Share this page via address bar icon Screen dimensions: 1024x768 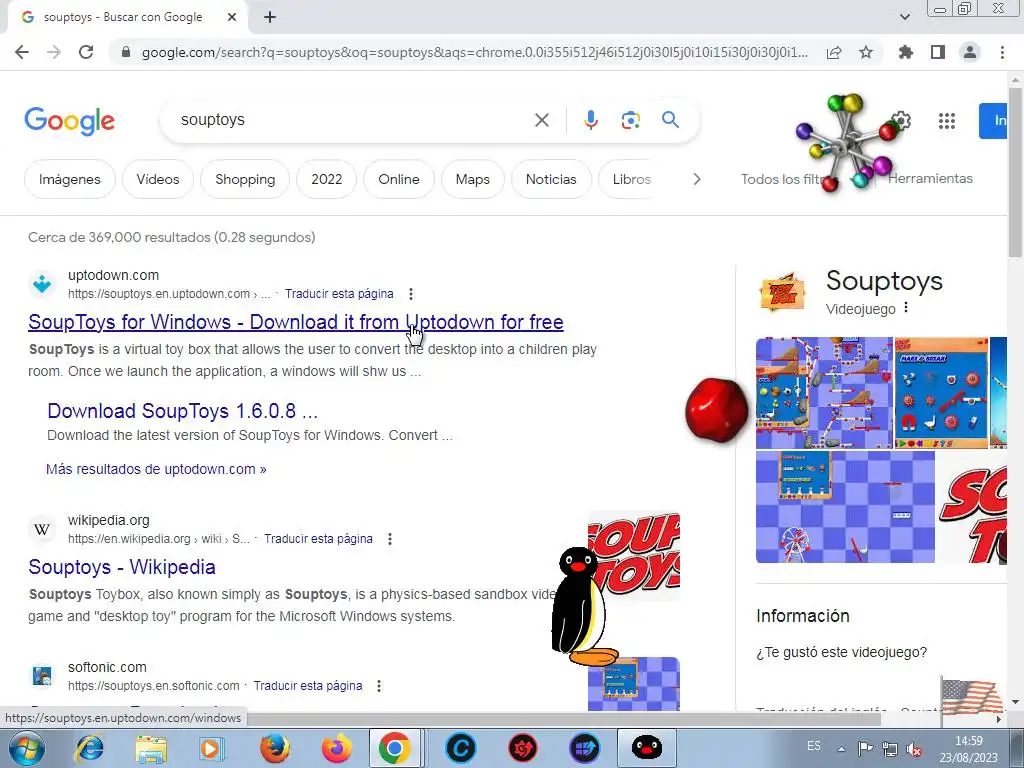834,52
